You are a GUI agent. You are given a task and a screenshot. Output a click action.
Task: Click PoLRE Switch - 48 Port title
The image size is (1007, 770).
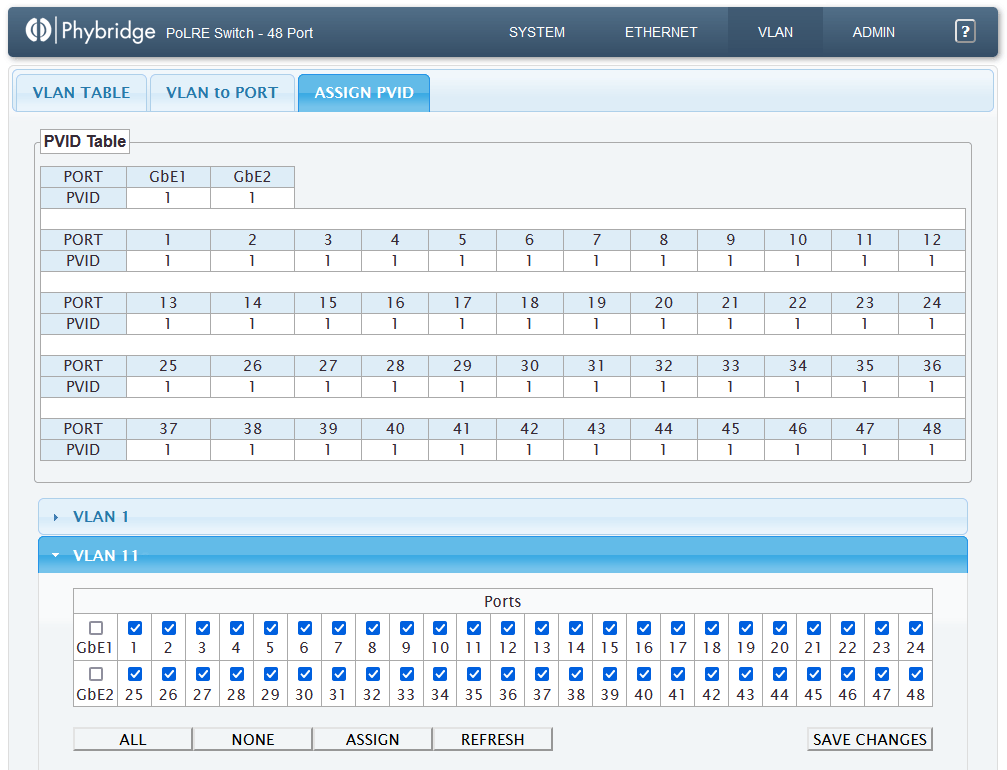tap(240, 33)
